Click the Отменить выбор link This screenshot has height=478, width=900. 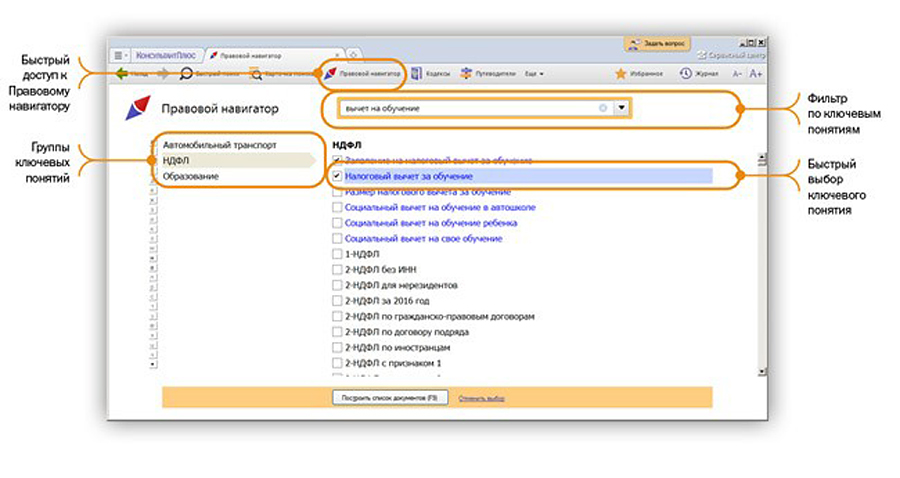[x=481, y=398]
